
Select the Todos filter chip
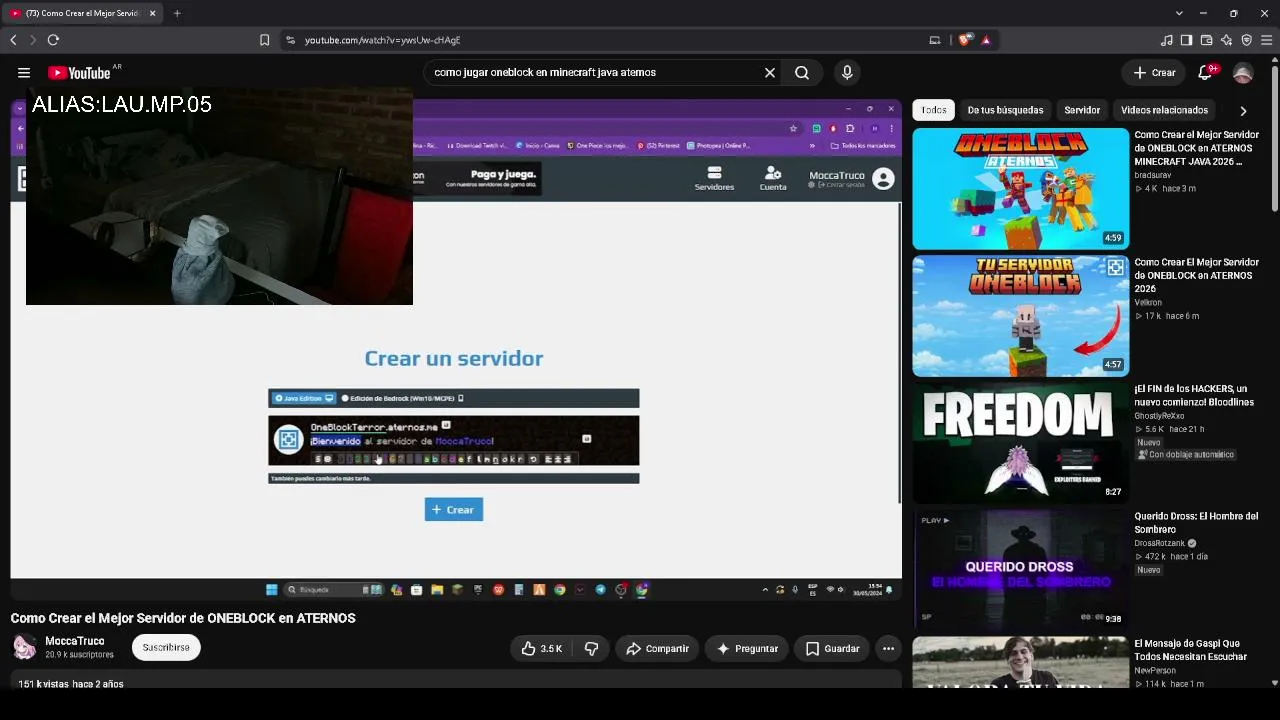[x=934, y=110]
